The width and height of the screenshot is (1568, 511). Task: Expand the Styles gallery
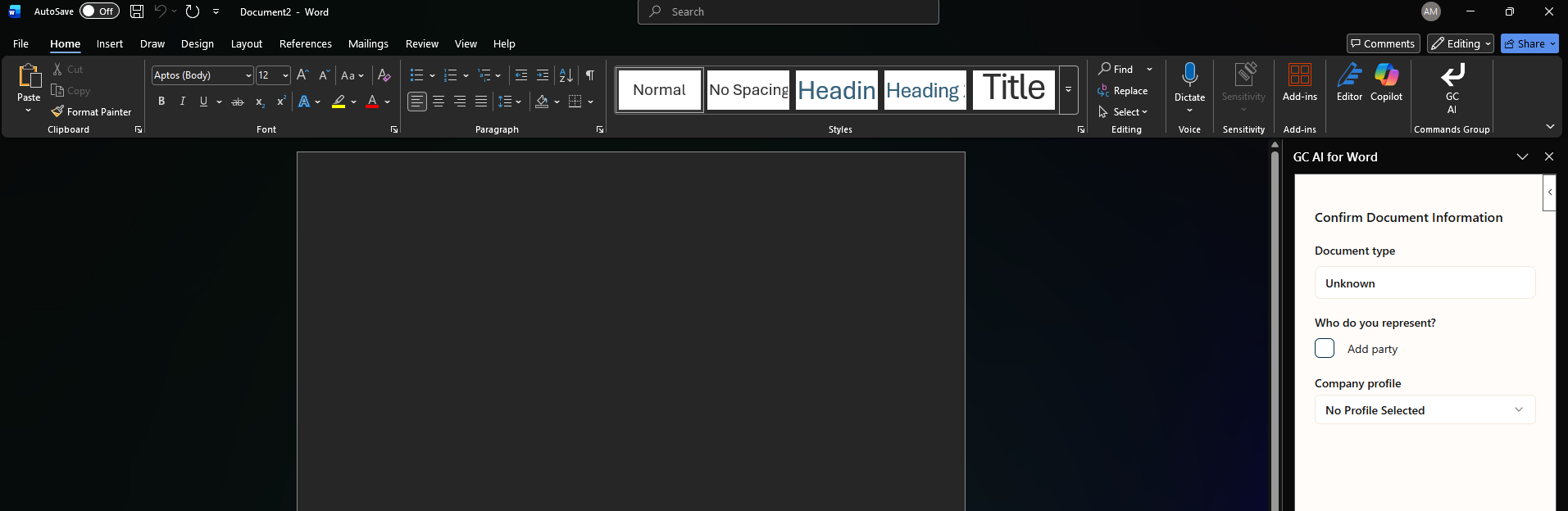[x=1068, y=90]
